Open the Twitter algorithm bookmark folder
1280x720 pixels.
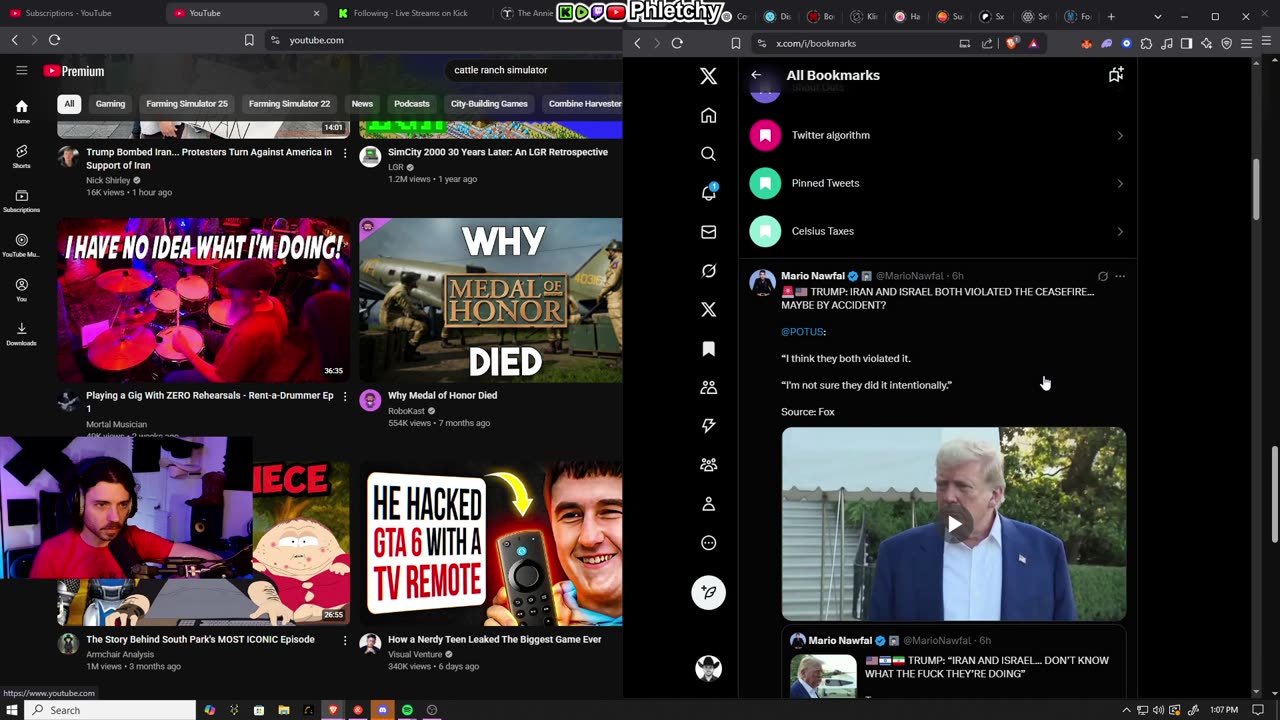coord(938,135)
